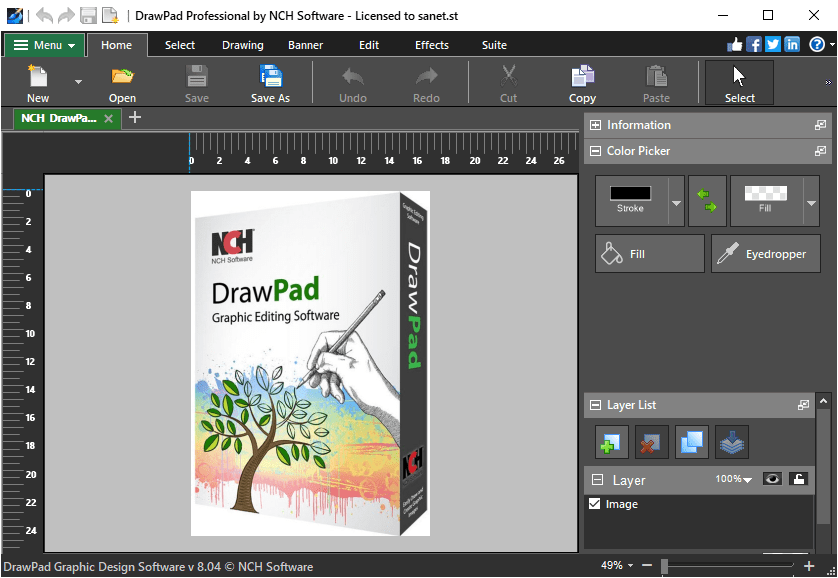This screenshot has width=838, height=578.
Task: Uncheck the Image layer object checkbox
Action: 594,503
